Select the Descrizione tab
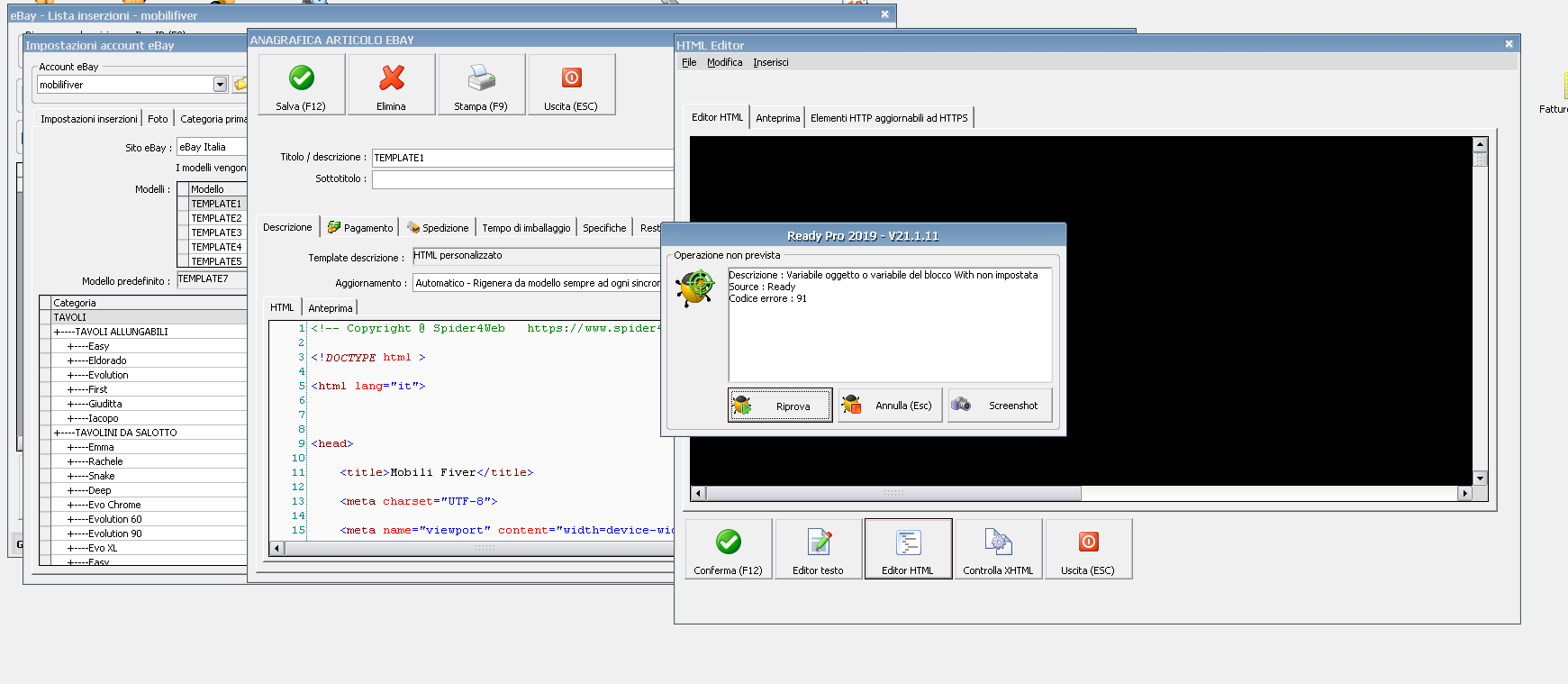The image size is (1568, 684). pyautogui.click(x=288, y=227)
